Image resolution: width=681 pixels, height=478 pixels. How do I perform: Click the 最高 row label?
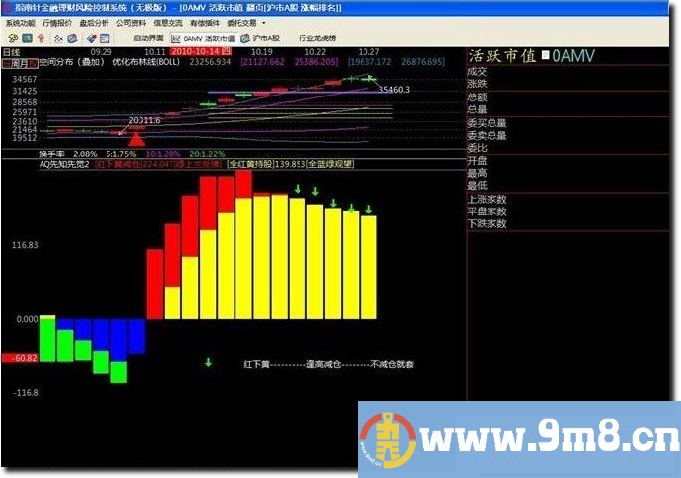click(x=477, y=173)
